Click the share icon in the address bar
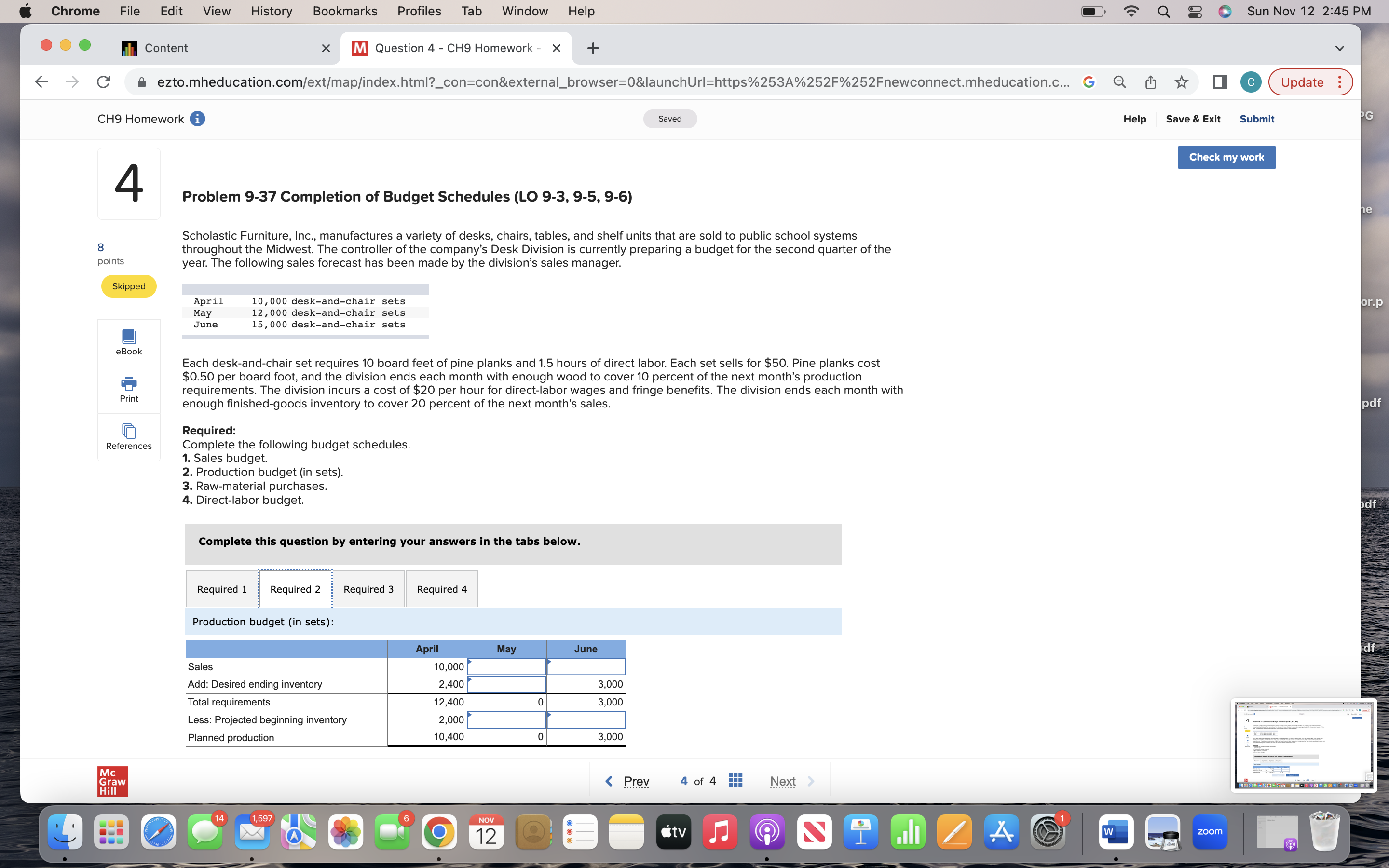This screenshot has width=1389, height=868. (1150, 82)
